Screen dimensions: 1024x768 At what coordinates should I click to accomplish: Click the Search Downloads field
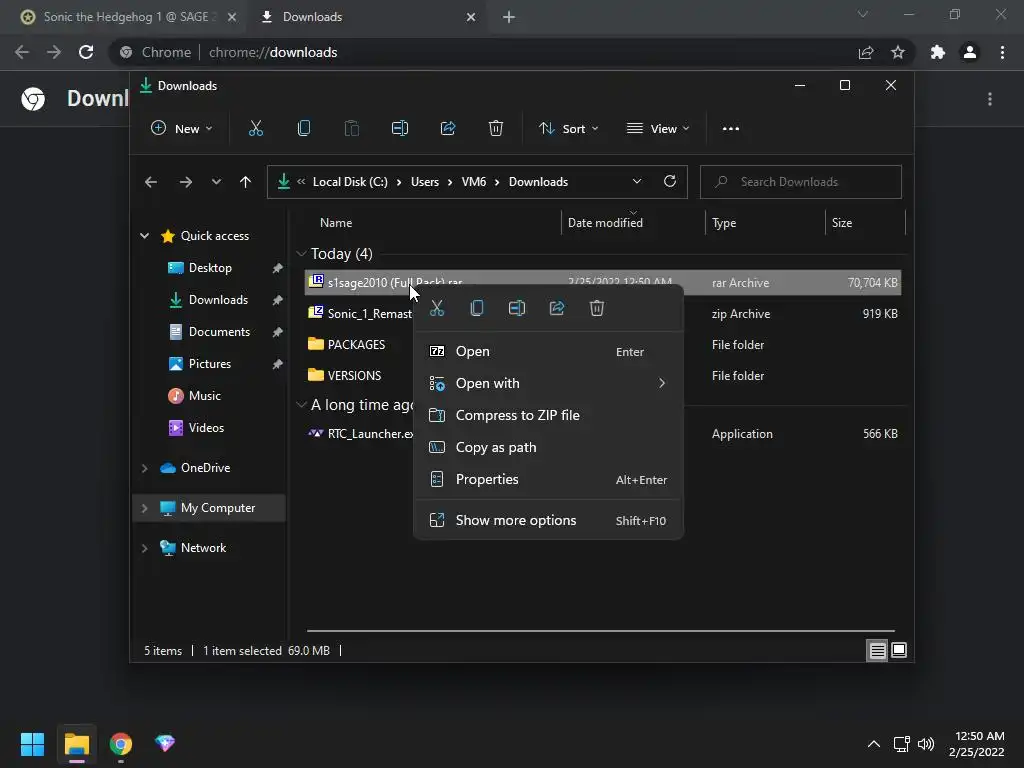[x=801, y=182]
